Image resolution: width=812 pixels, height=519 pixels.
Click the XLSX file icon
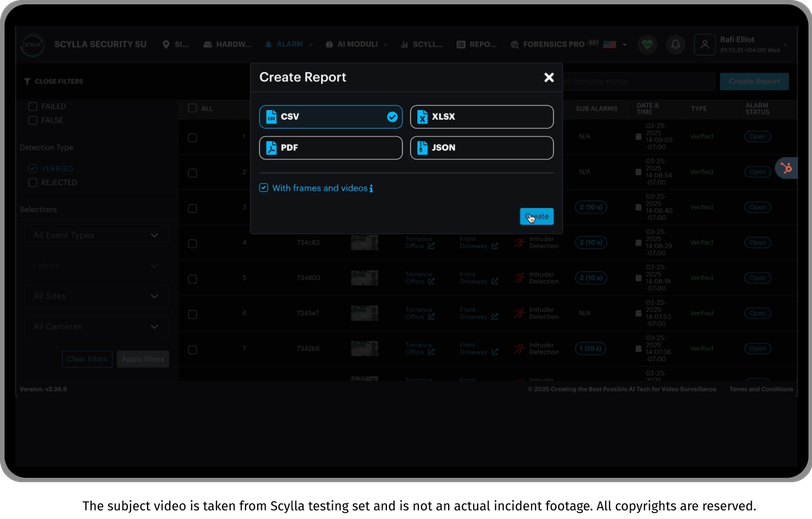[422, 117]
